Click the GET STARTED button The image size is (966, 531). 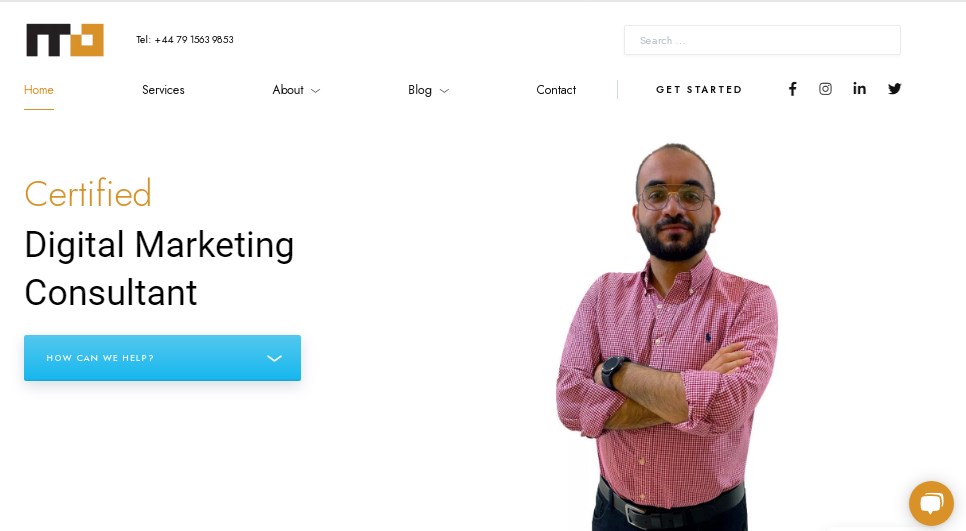pos(699,89)
